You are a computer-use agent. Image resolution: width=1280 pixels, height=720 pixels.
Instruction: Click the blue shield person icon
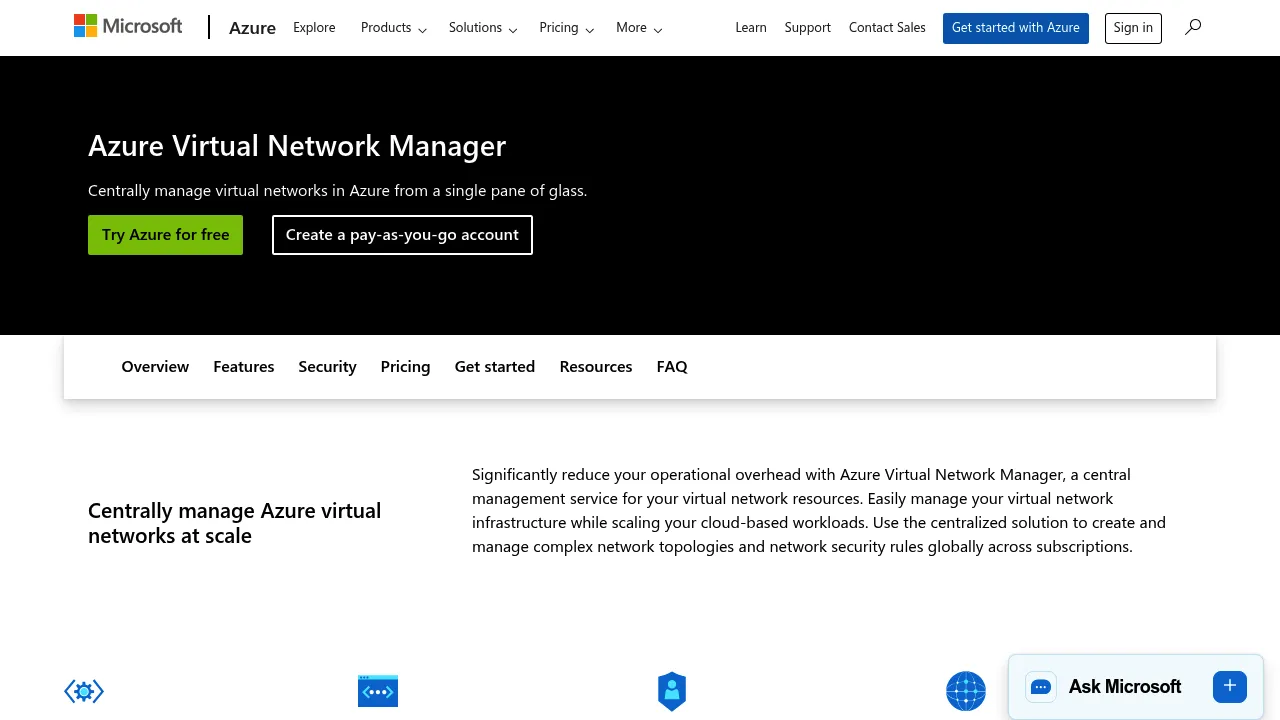tap(672, 691)
